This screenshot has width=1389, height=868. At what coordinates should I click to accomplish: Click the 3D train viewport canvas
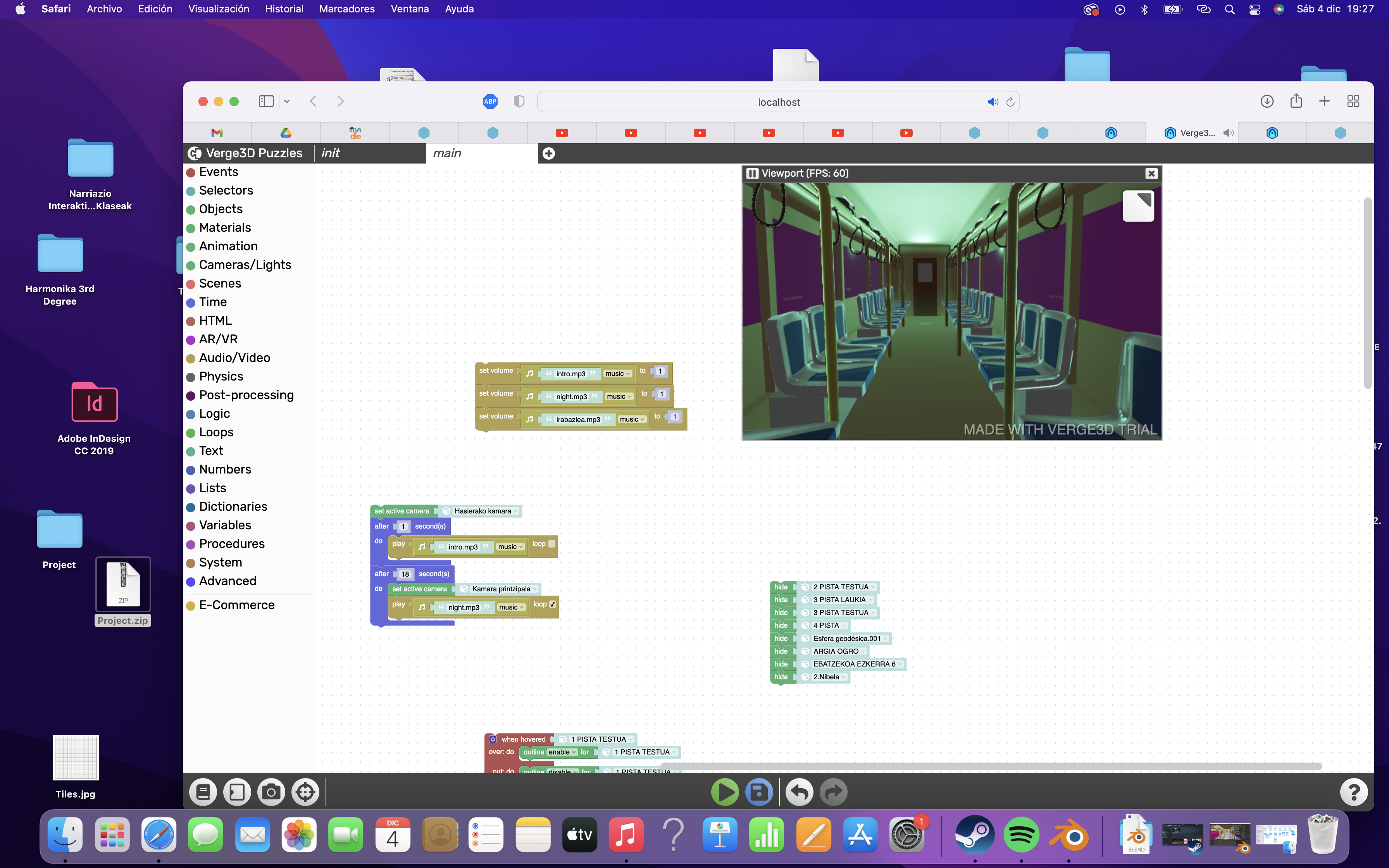coord(951,311)
